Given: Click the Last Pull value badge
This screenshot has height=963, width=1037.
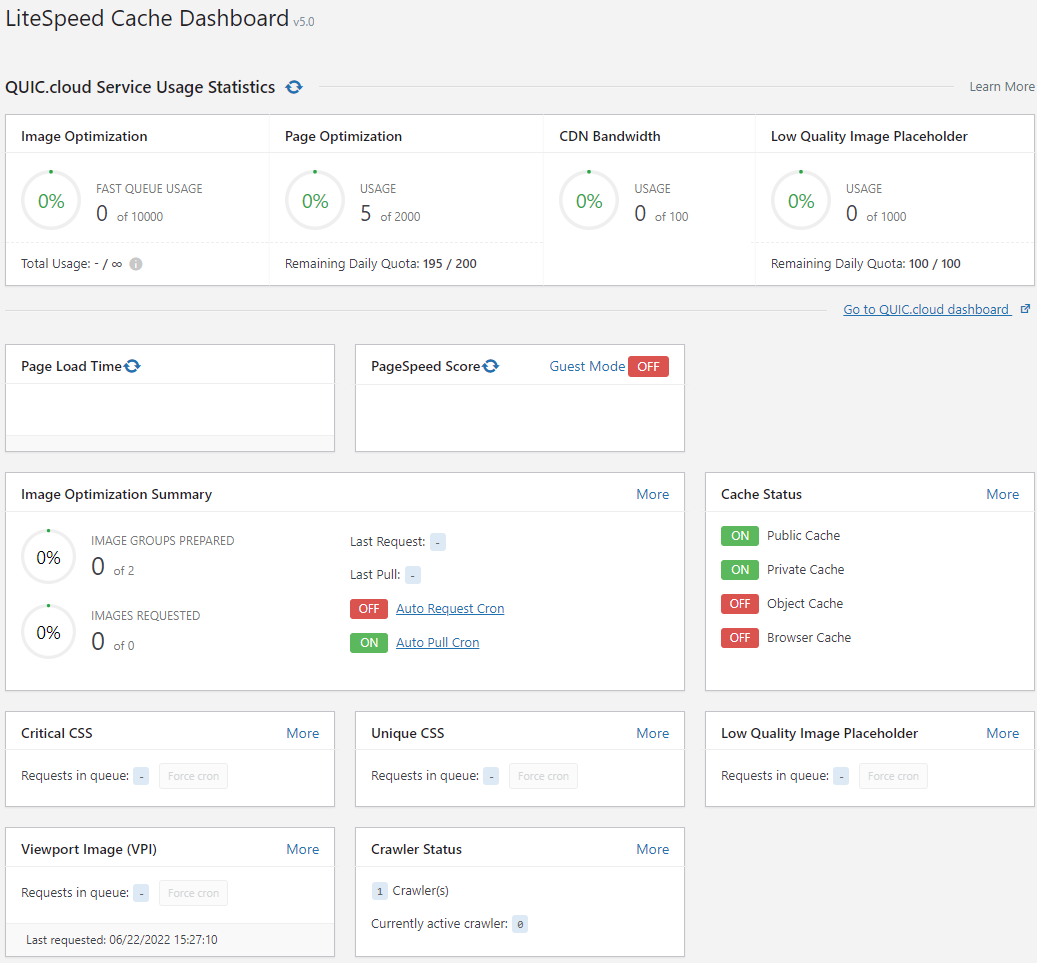Looking at the screenshot, I should (x=413, y=575).
